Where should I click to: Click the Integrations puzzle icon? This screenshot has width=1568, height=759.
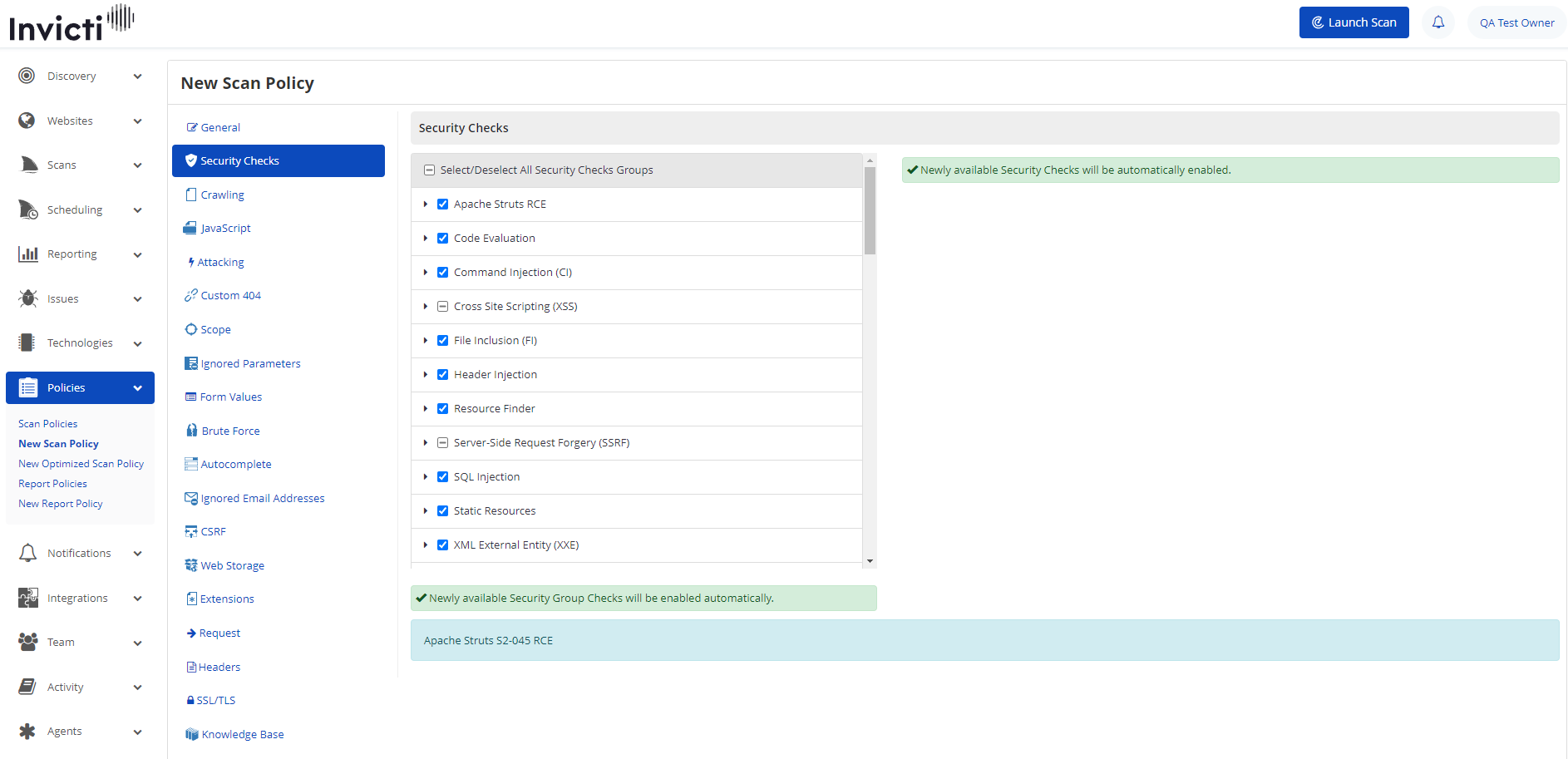click(27, 598)
